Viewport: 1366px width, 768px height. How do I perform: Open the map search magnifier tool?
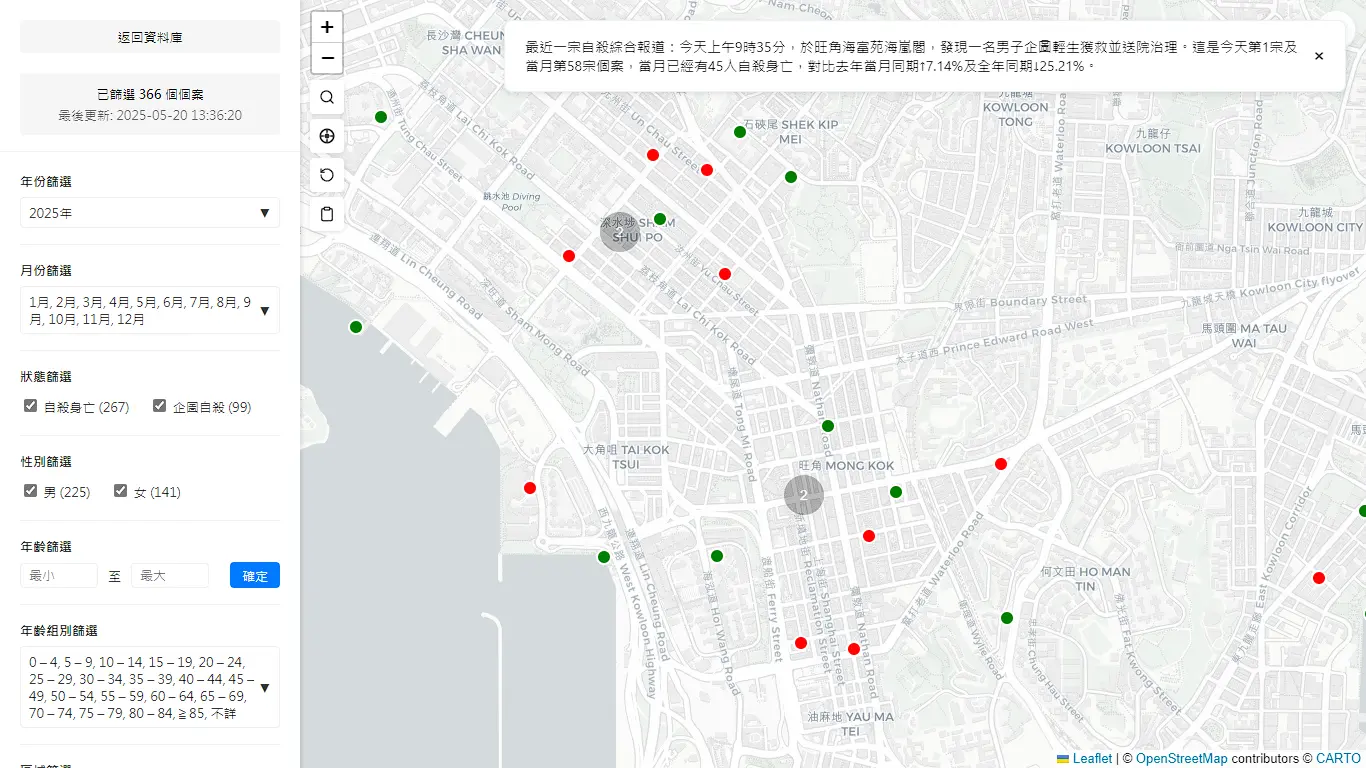[x=327, y=97]
